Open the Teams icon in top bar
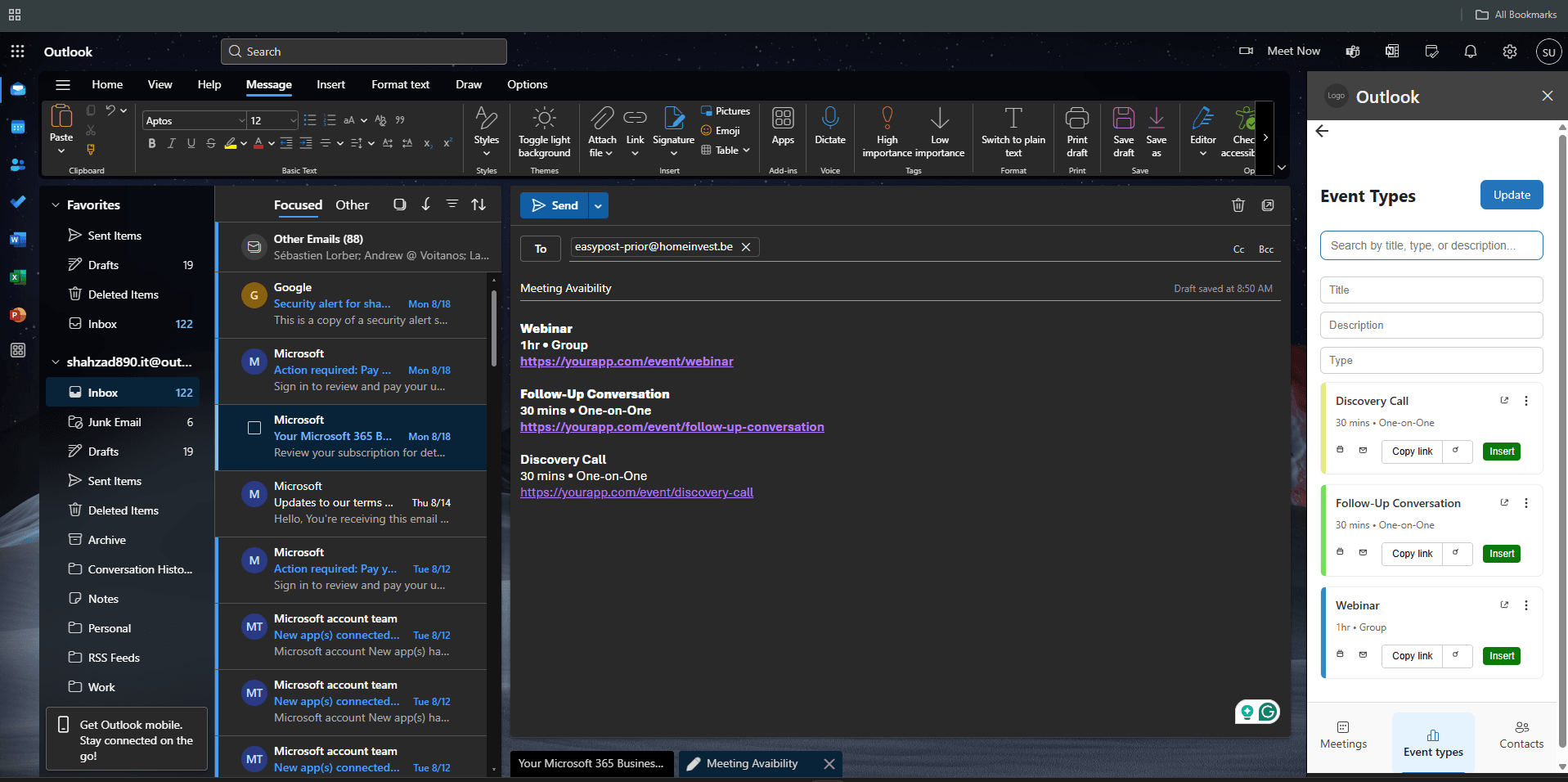This screenshot has height=782, width=1568. click(1353, 52)
